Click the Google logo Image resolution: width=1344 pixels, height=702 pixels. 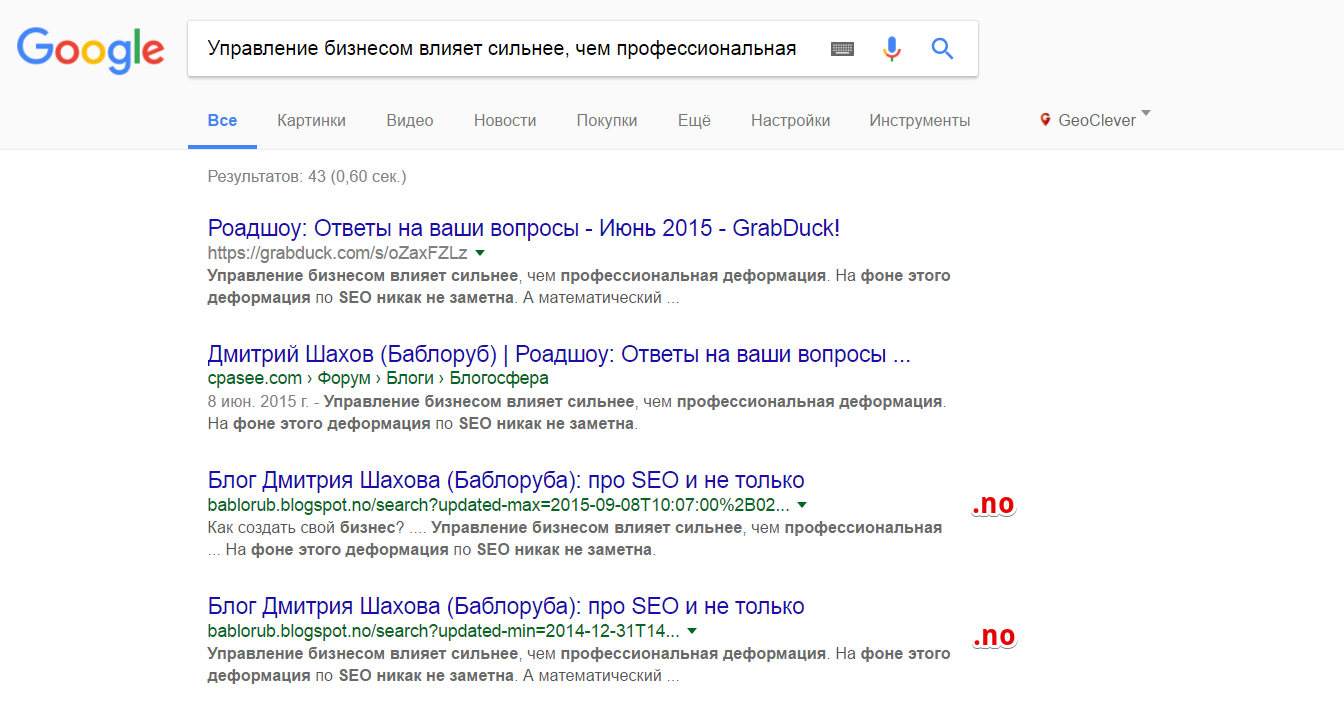coord(90,50)
